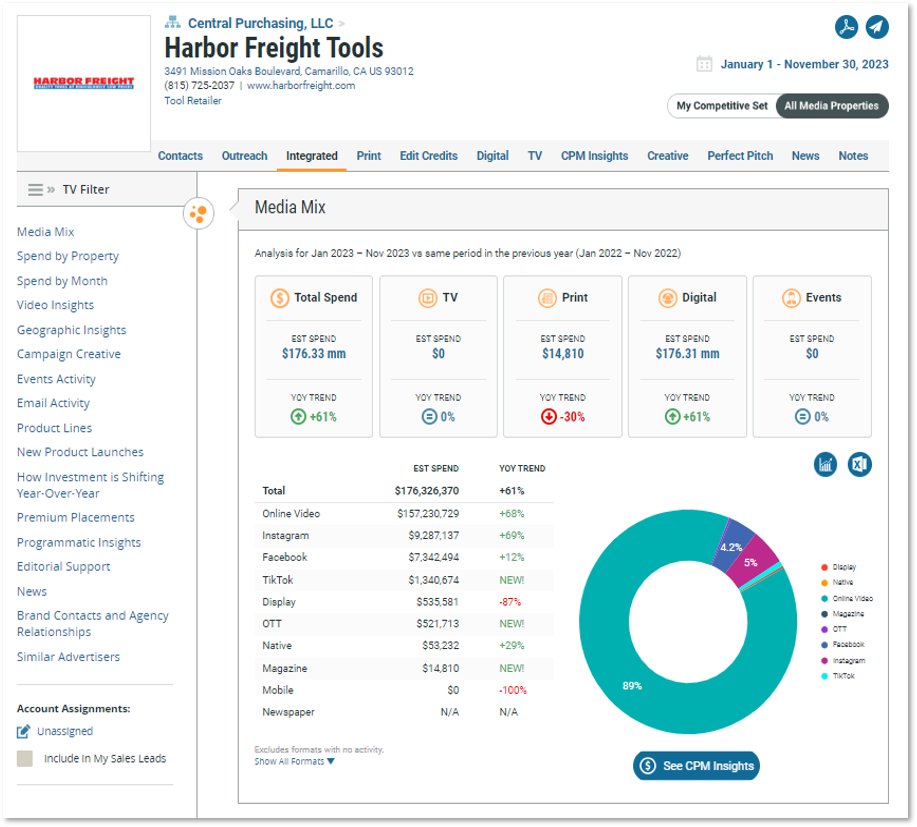The image size is (917, 827).
Task: Open the January 1 - November 30, 2023 date picker
Action: pyautogui.click(x=804, y=64)
